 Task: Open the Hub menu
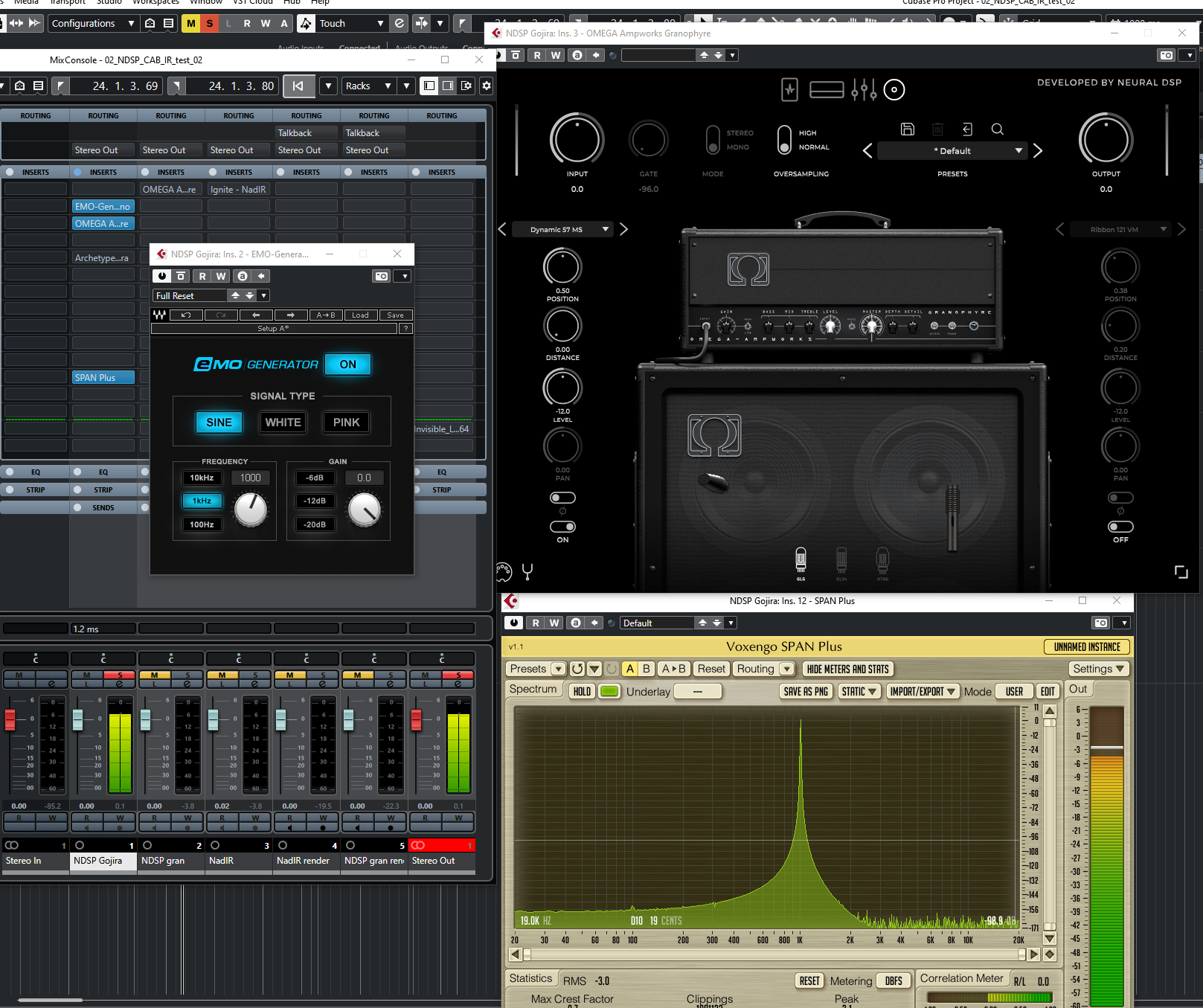click(x=292, y=3)
